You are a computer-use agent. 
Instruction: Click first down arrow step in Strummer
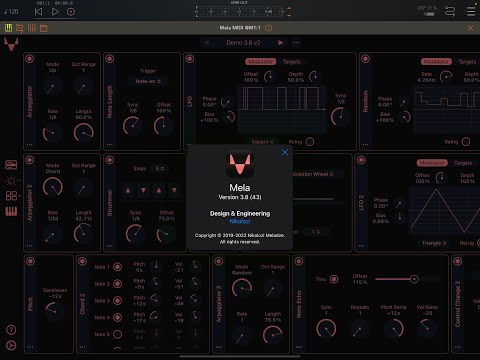pos(143,190)
